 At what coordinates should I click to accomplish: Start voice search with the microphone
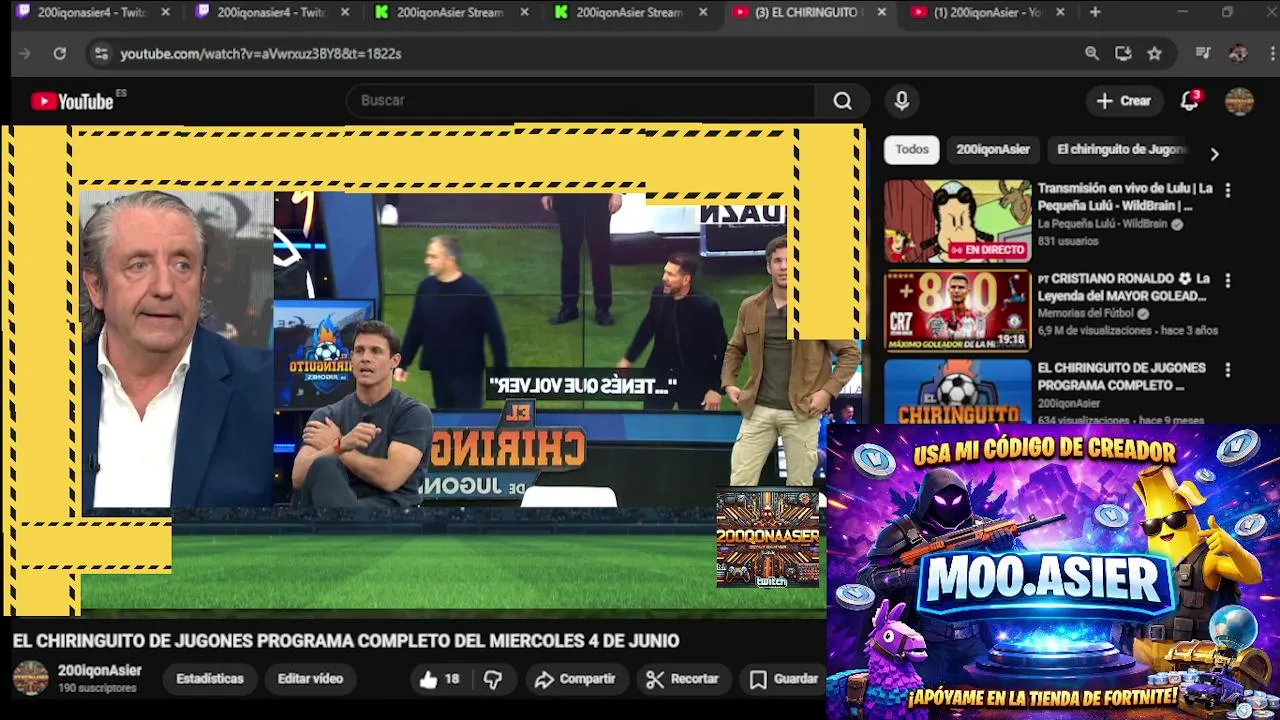coord(901,101)
